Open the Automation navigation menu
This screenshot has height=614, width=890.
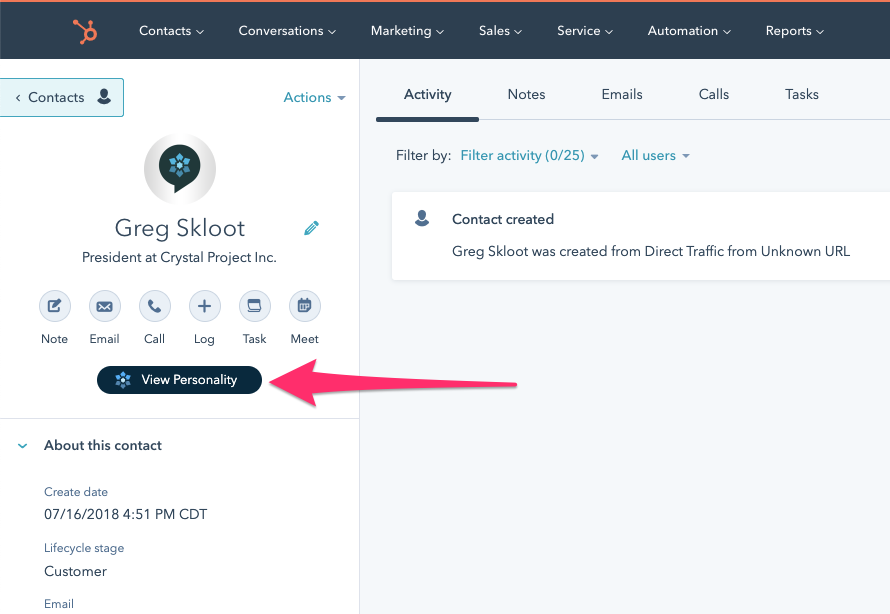point(689,31)
